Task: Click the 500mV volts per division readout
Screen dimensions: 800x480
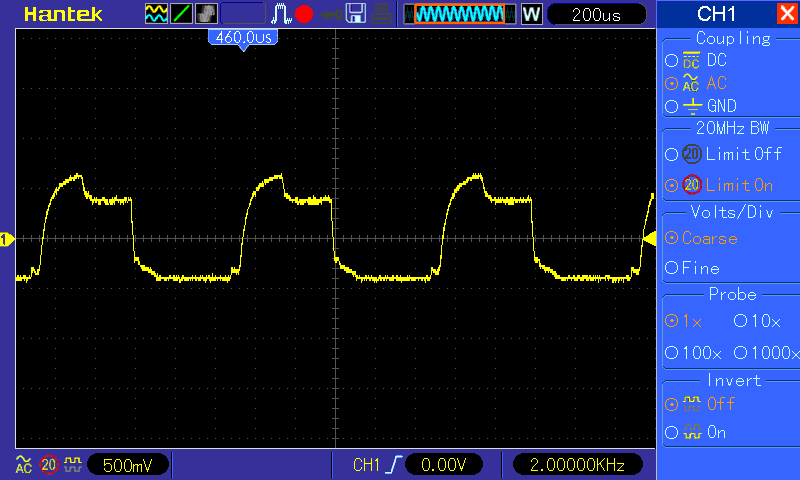Action: point(128,465)
